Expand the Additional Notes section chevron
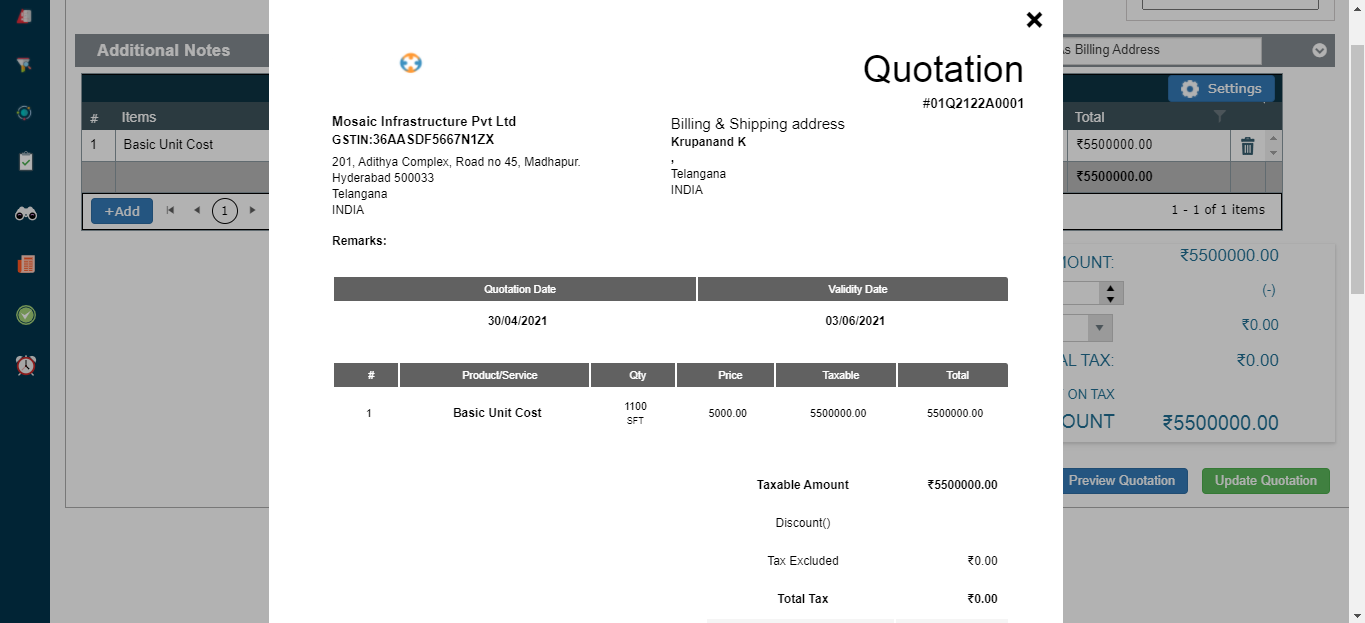 click(x=1319, y=51)
